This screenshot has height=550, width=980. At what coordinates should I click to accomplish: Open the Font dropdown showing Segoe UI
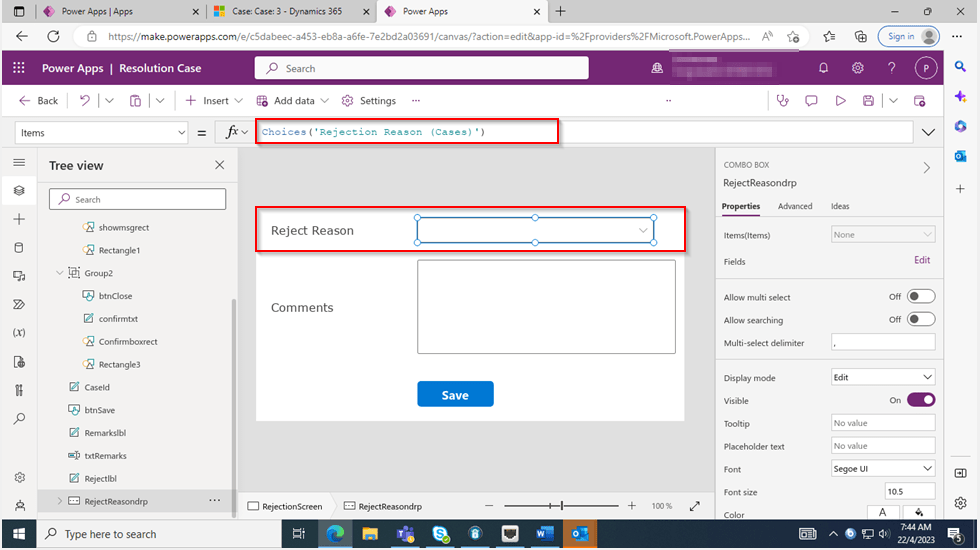point(882,469)
